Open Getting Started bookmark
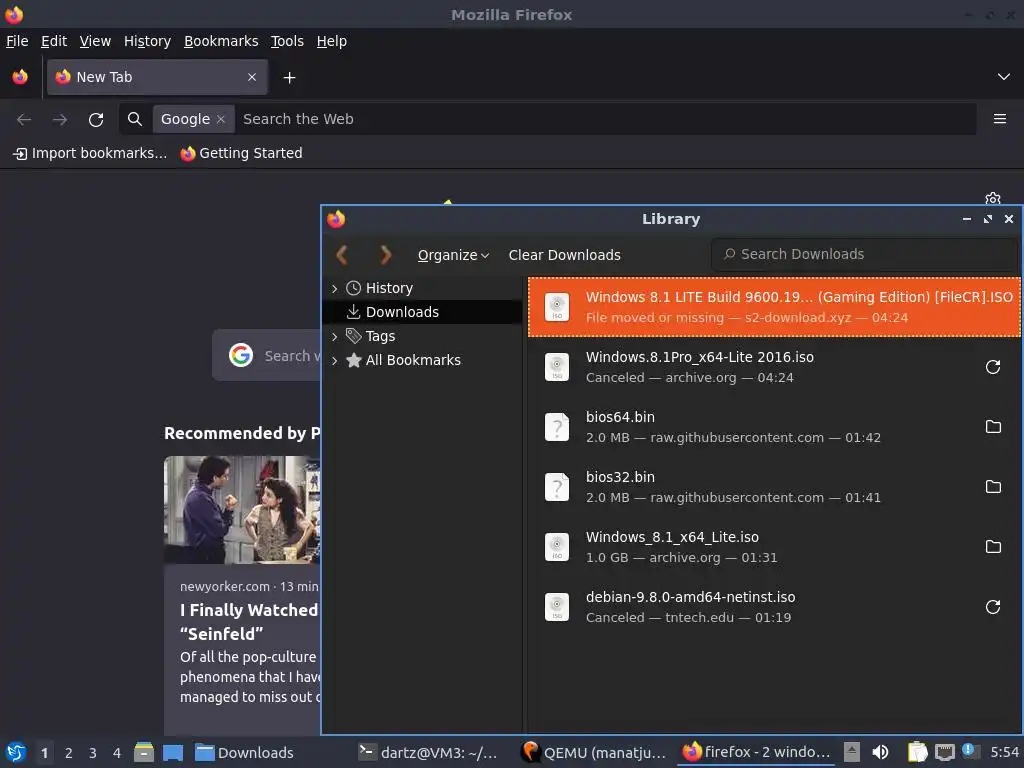The image size is (1024, 768). pyautogui.click(x=242, y=153)
